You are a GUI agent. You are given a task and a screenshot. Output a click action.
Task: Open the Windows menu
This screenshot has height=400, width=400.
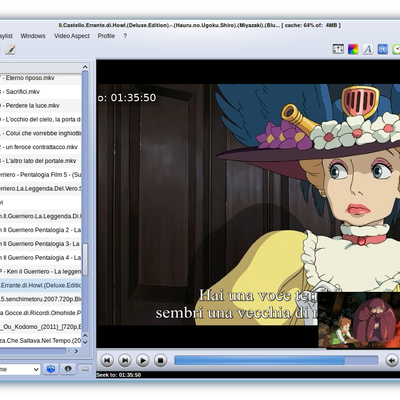pos(33,36)
